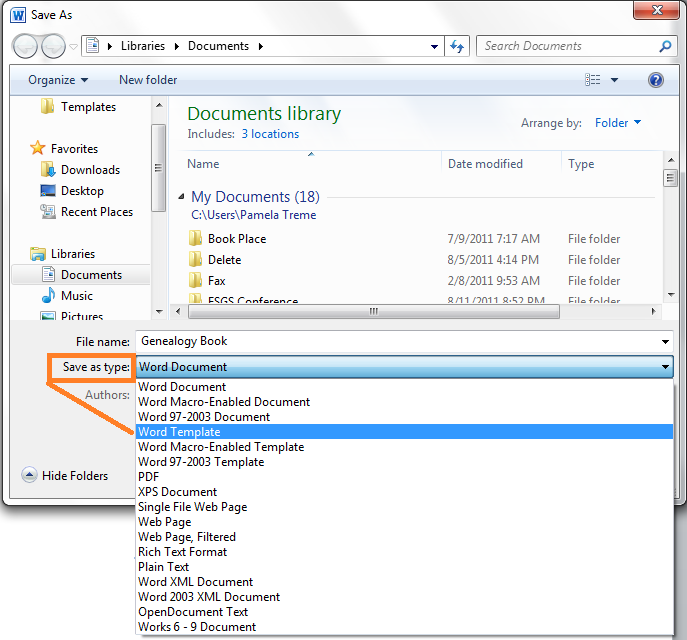
Task: Click the file list vertical scrollbar thumb
Action: [670, 177]
